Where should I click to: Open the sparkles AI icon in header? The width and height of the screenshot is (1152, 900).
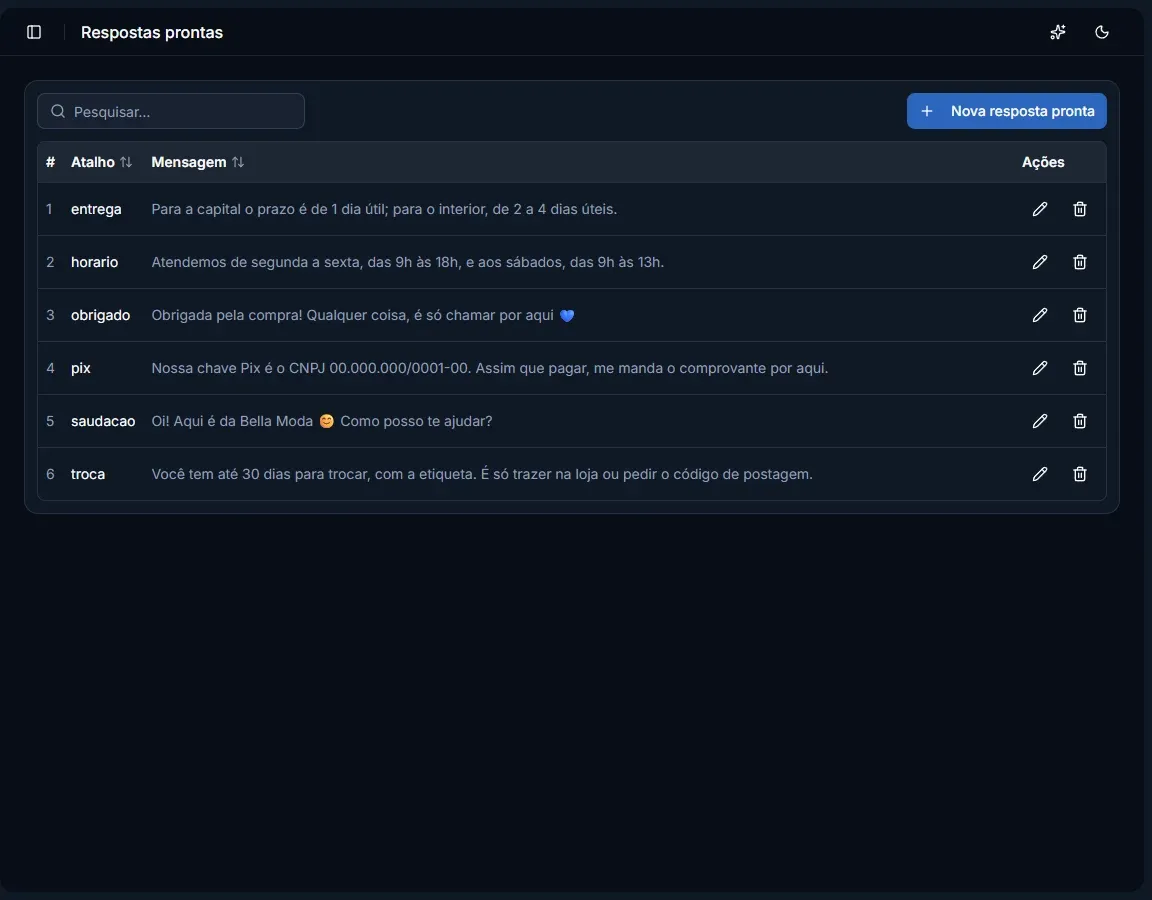(1058, 32)
